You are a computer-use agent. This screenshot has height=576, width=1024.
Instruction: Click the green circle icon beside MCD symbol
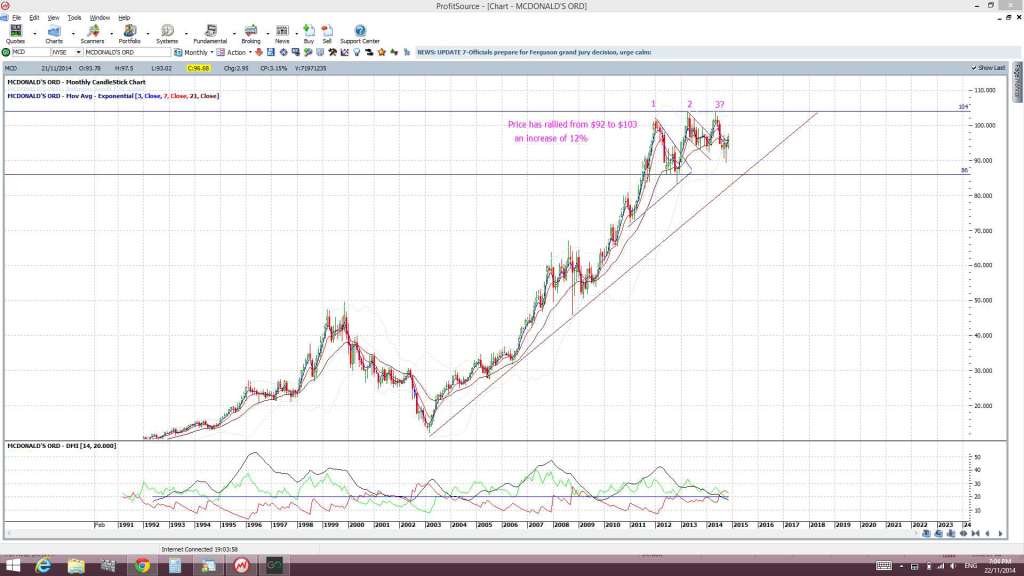(x=7, y=52)
